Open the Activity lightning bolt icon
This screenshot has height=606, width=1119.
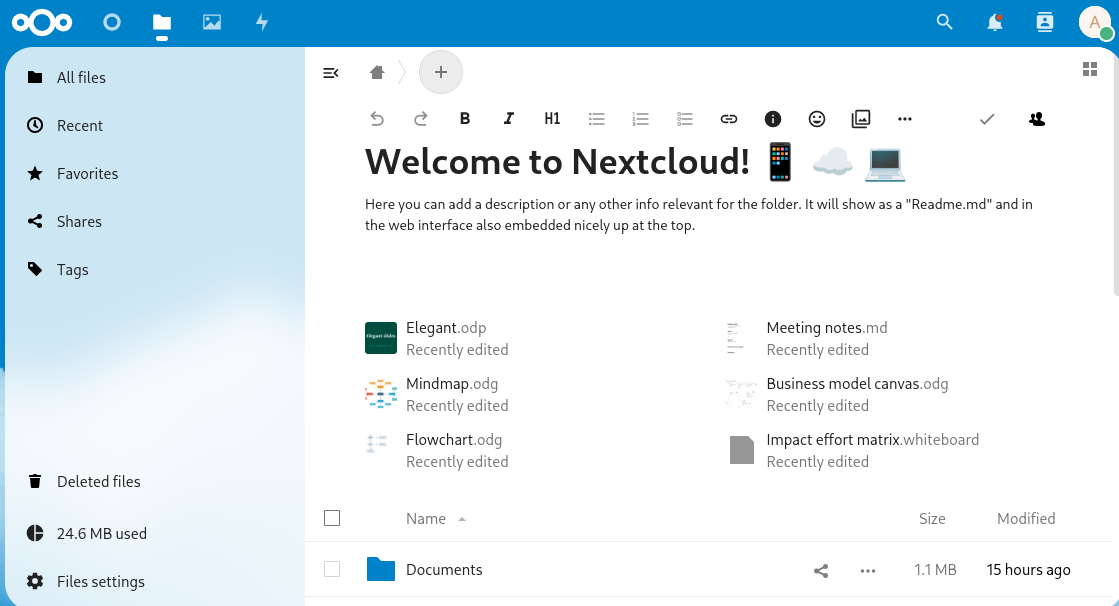pos(262,22)
